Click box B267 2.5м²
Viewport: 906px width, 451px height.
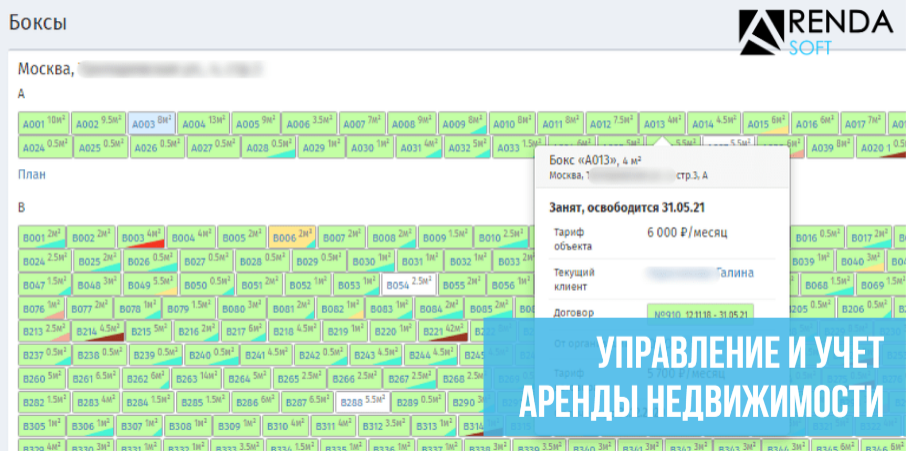click(x=410, y=379)
